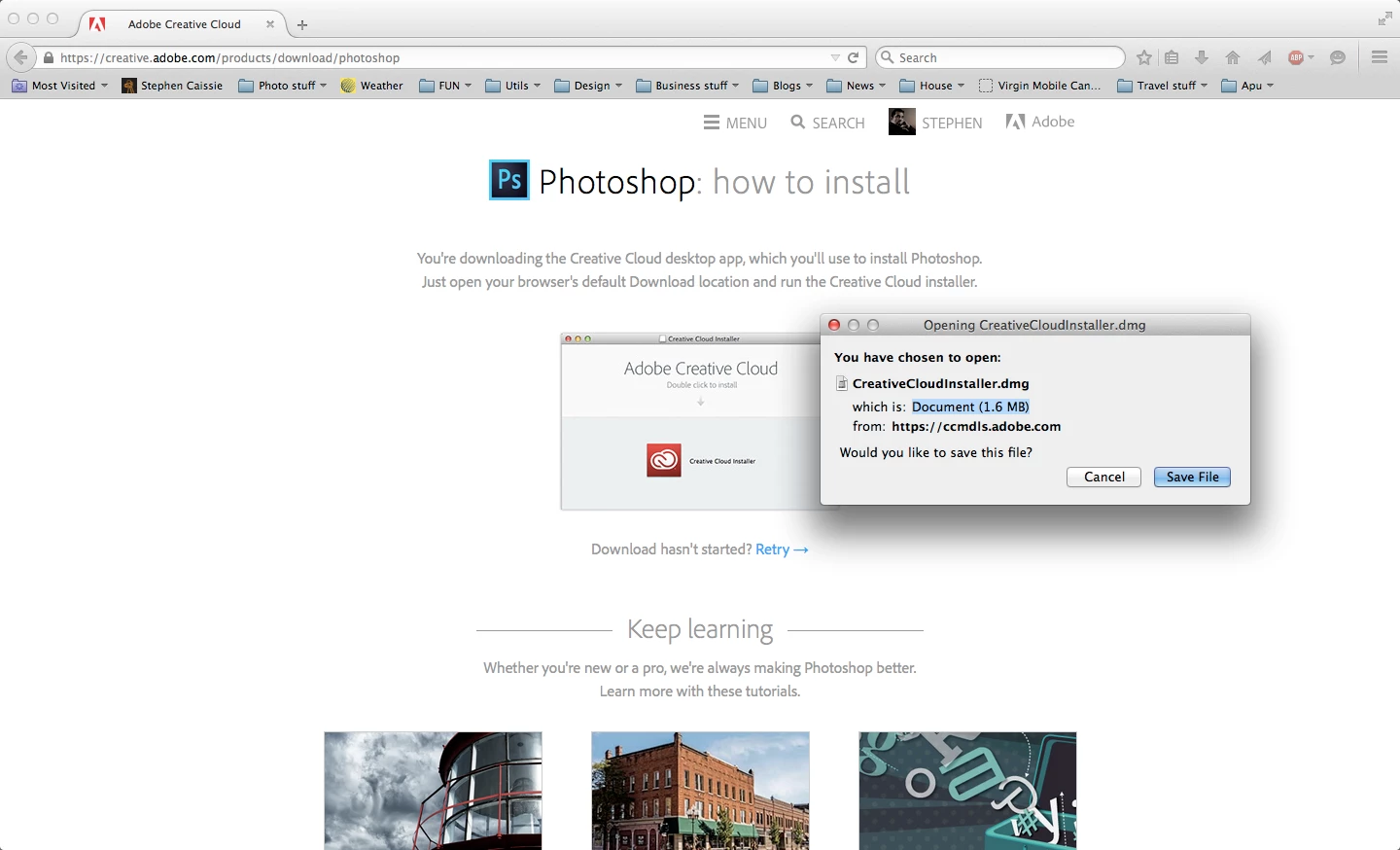Click the Retry download link
This screenshot has width=1400, height=850.
[x=781, y=549]
